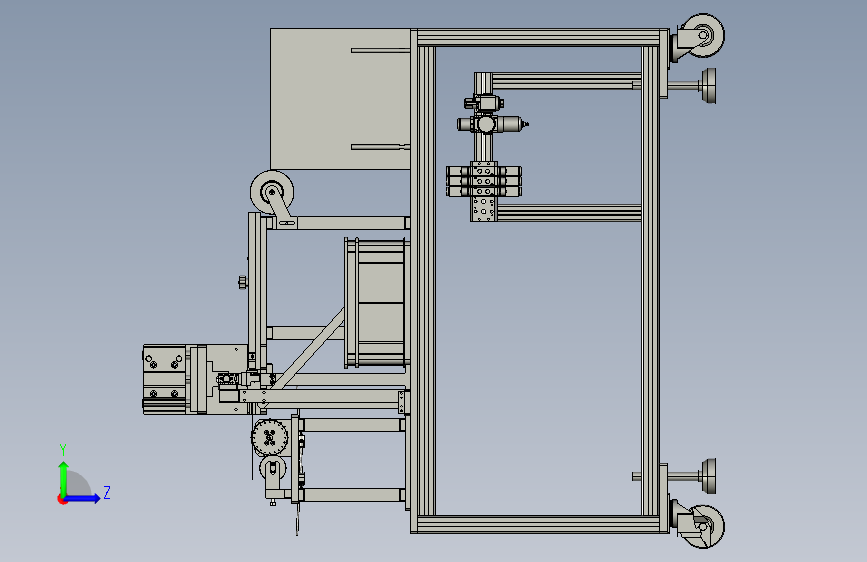Click the green Y axis arrow of triad
Viewport: 867px width, 562px height.
click(63, 478)
